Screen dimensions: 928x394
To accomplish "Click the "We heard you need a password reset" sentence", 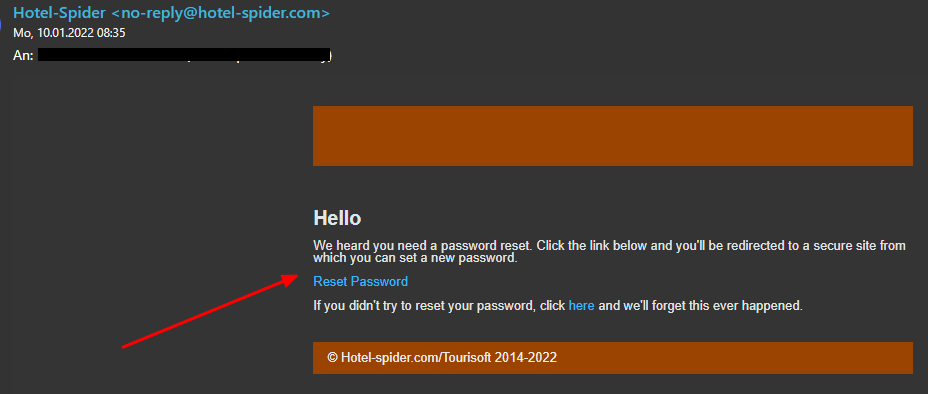I will click(x=423, y=246).
